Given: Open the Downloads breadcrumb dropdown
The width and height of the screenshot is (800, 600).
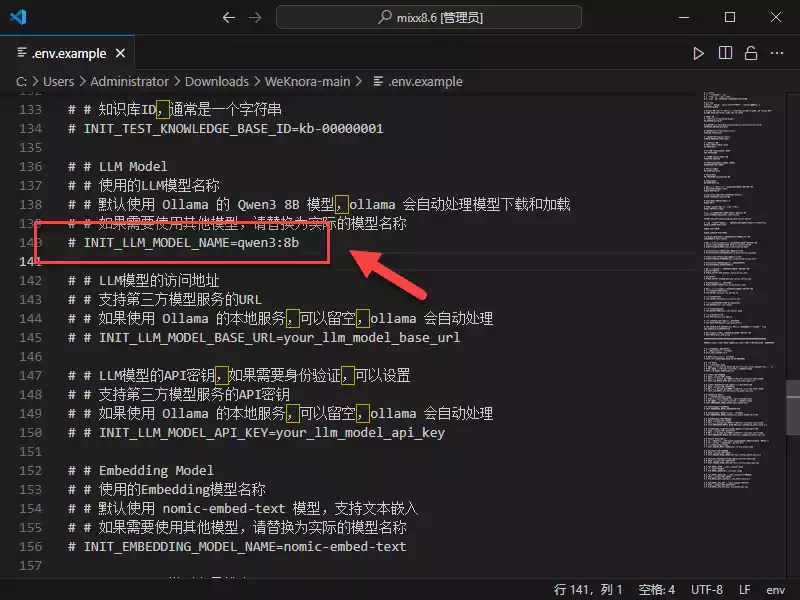Looking at the screenshot, I should [x=216, y=81].
